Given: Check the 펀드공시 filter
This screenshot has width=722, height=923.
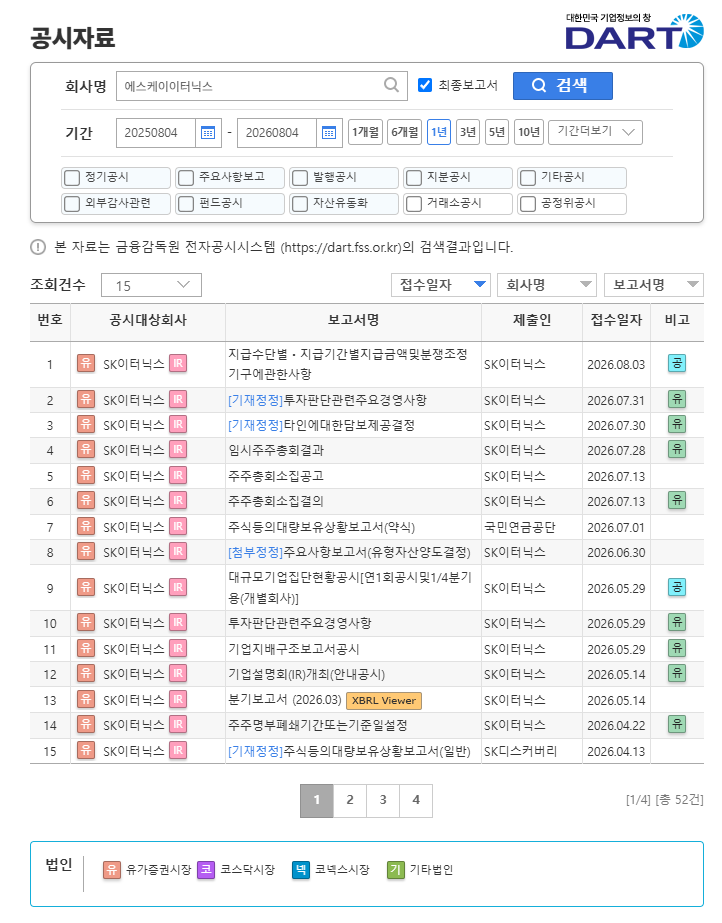Looking at the screenshot, I should pos(186,204).
